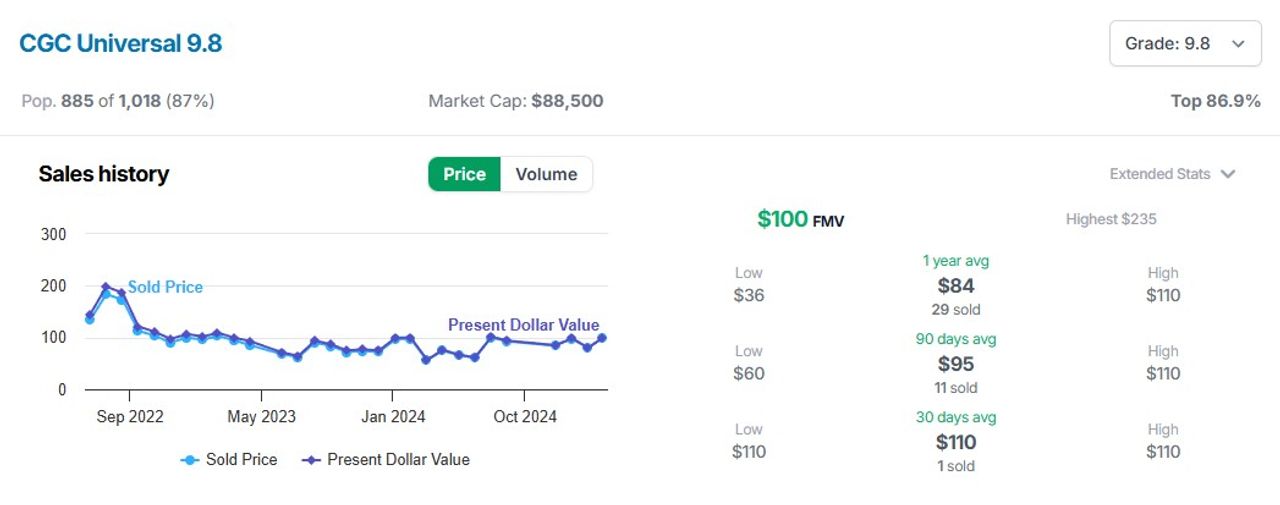Select the Price chart toggle
This screenshot has height=505, width=1280.
point(465,174)
